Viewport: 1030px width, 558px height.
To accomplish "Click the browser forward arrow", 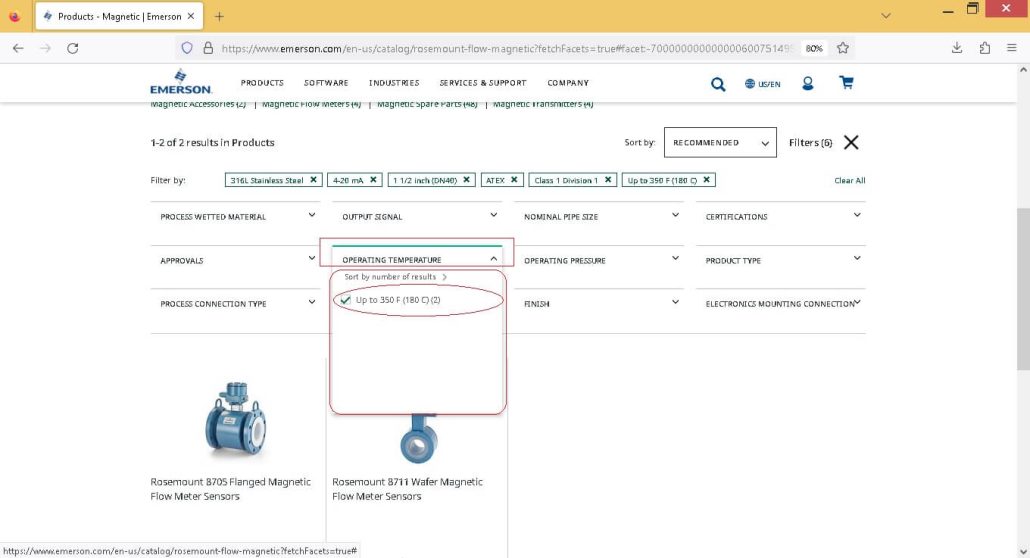I will tap(45, 48).
